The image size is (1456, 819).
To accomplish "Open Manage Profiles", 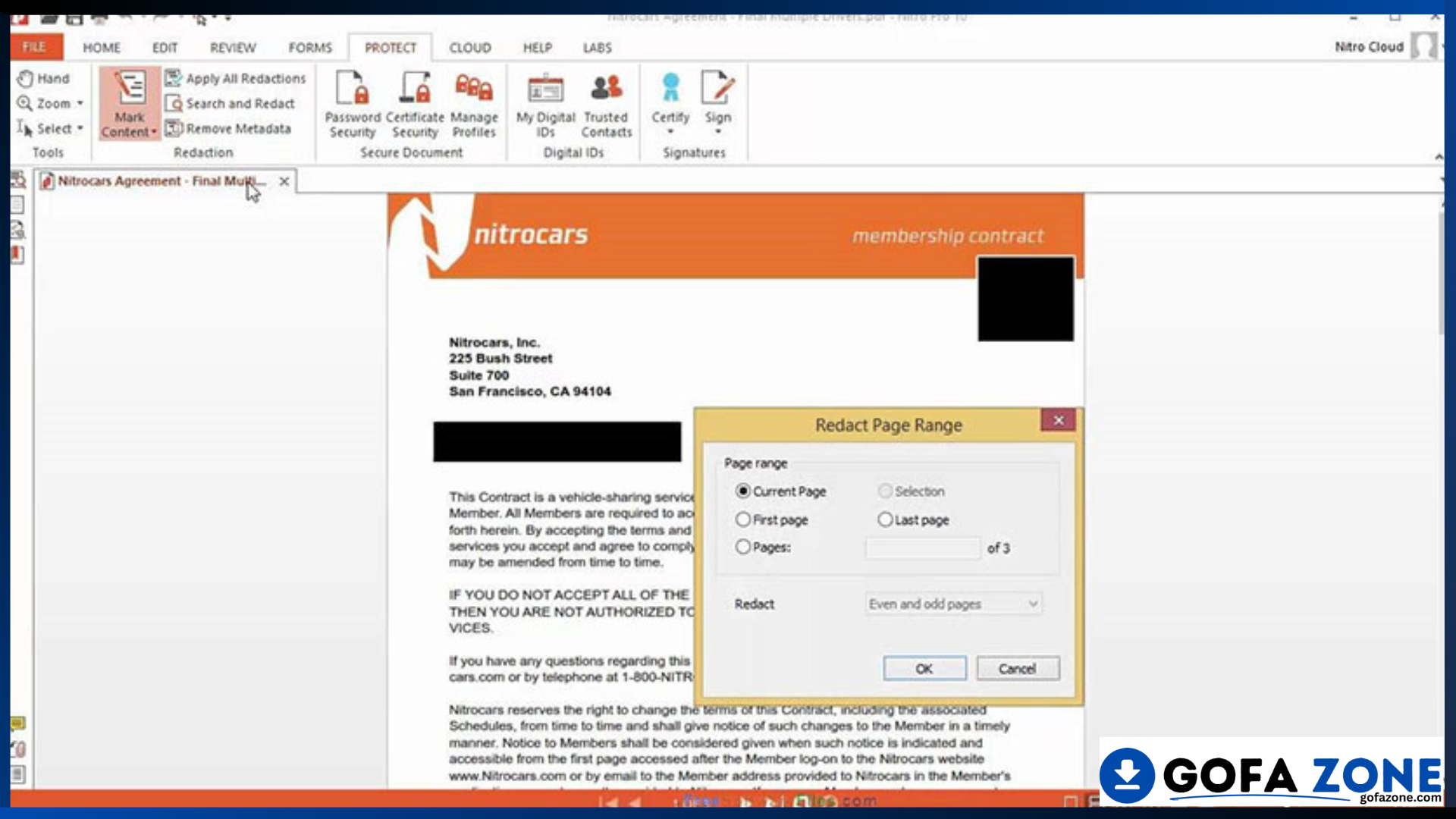I will (x=474, y=105).
